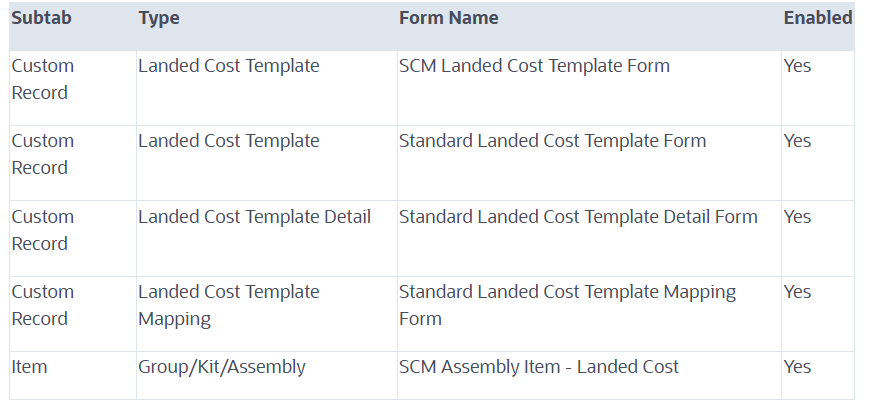Image resolution: width=873 pixels, height=400 pixels.
Task: Select Standard Landed Cost Template Detail Form
Action: click(x=578, y=217)
